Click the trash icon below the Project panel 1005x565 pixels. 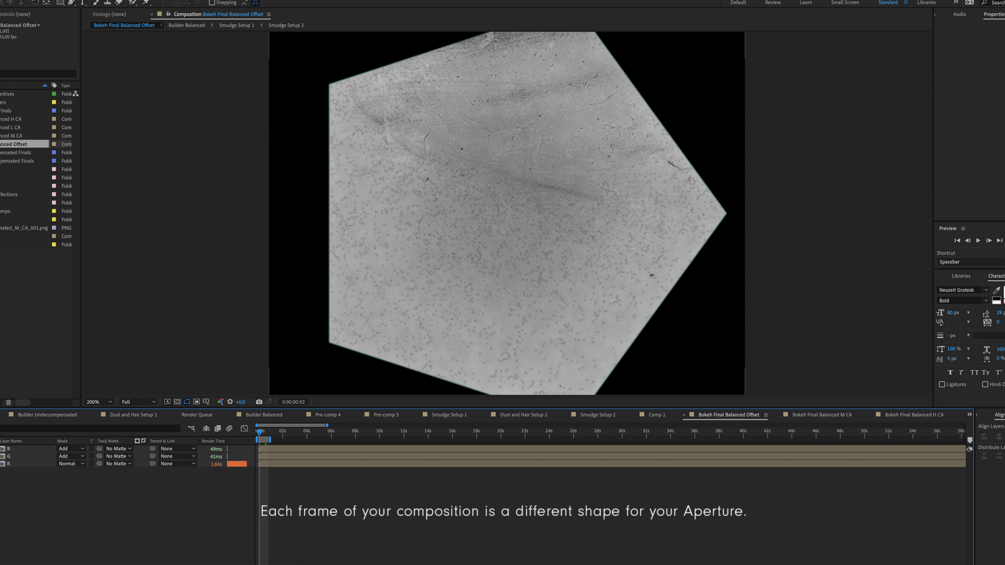[x=8, y=402]
